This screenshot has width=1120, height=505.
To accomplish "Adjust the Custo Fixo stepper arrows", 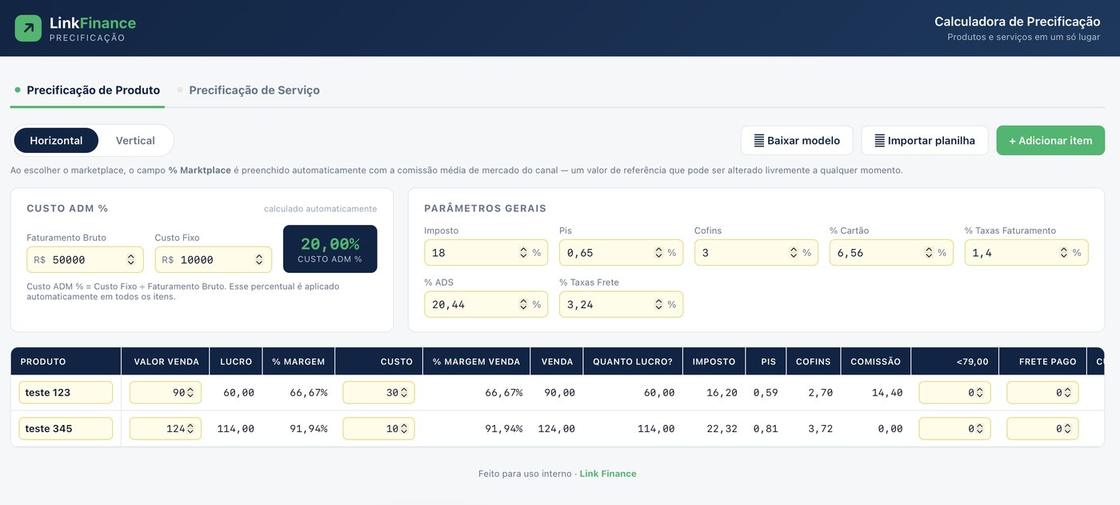I will click(259, 260).
